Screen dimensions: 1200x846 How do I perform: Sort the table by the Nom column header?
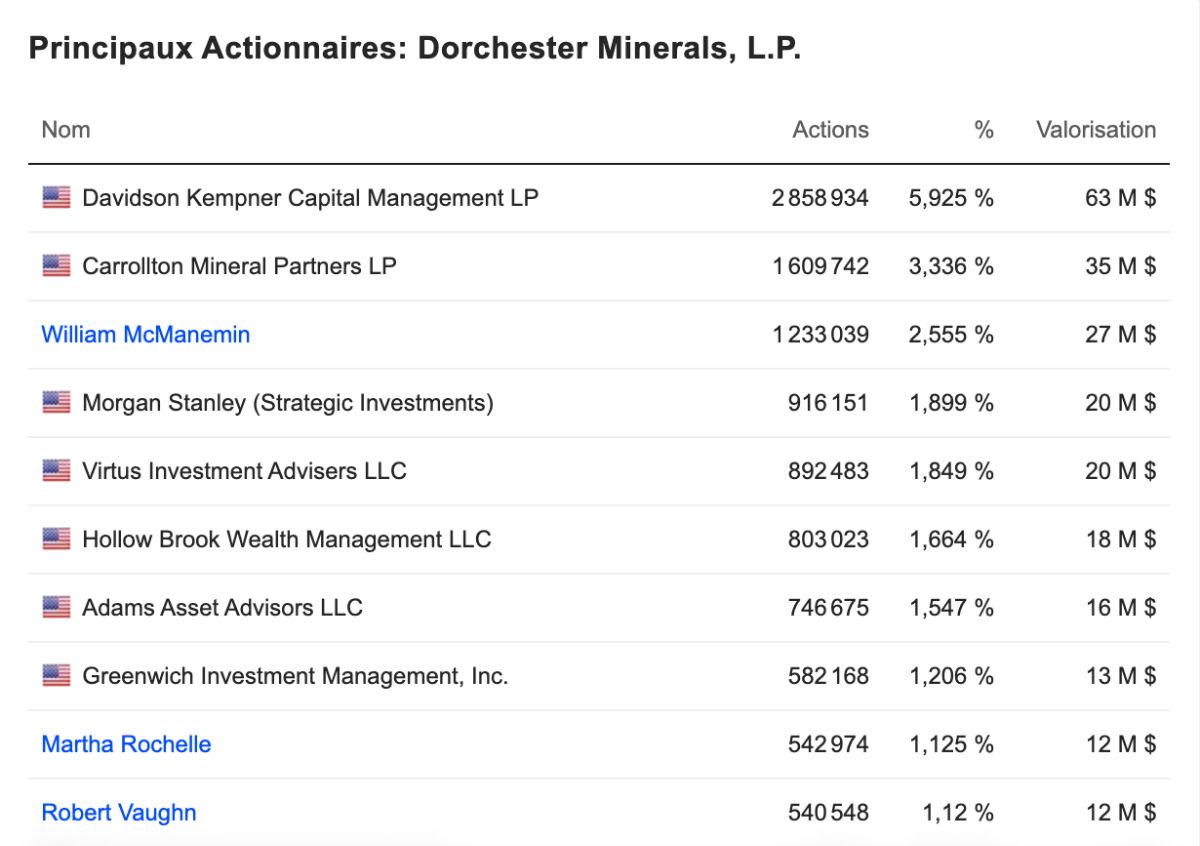click(x=66, y=130)
